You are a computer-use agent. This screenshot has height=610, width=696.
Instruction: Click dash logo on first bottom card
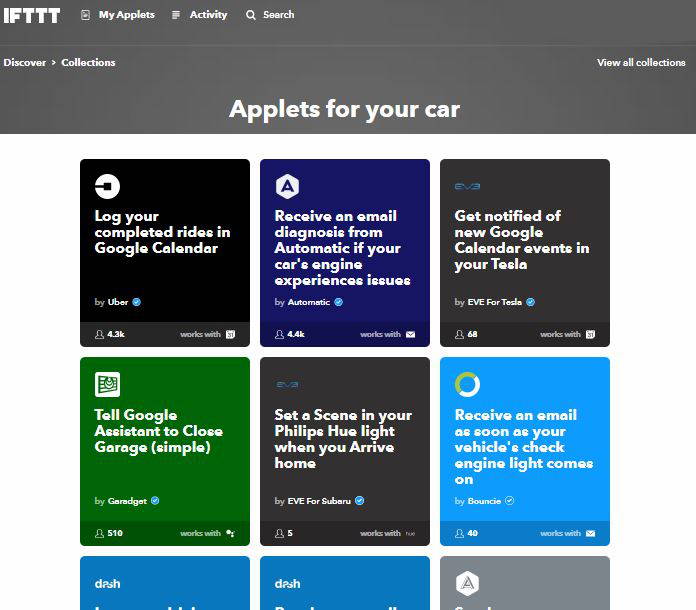click(107, 583)
